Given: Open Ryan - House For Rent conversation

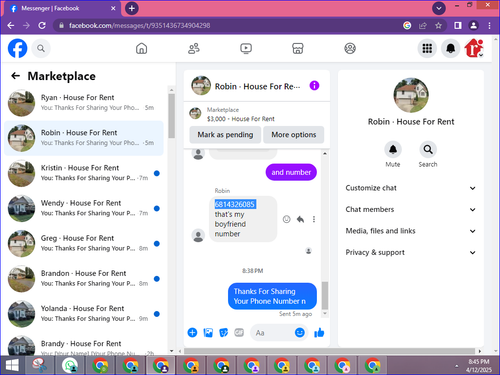Looking at the screenshot, I should pos(84,103).
